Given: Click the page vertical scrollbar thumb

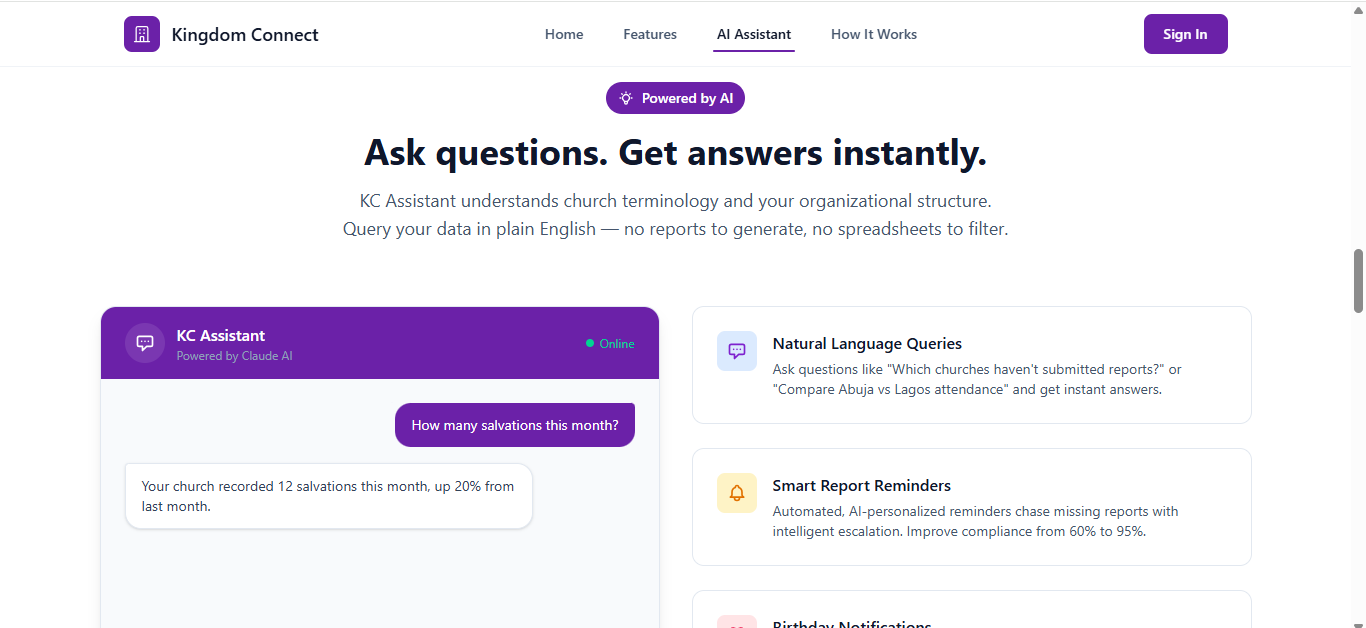Looking at the screenshot, I should [x=1358, y=281].
